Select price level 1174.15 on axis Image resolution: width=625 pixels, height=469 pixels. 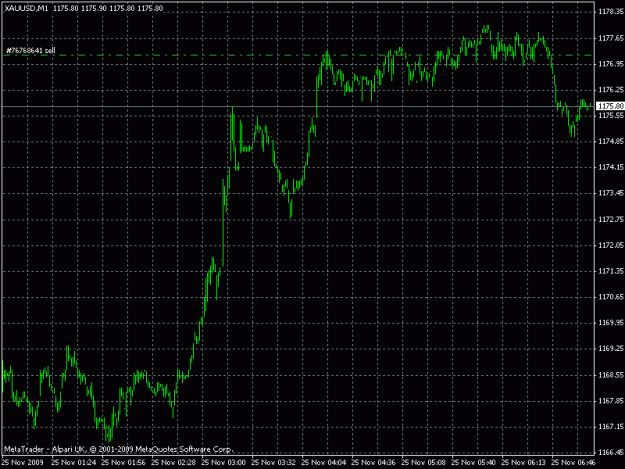pos(611,167)
